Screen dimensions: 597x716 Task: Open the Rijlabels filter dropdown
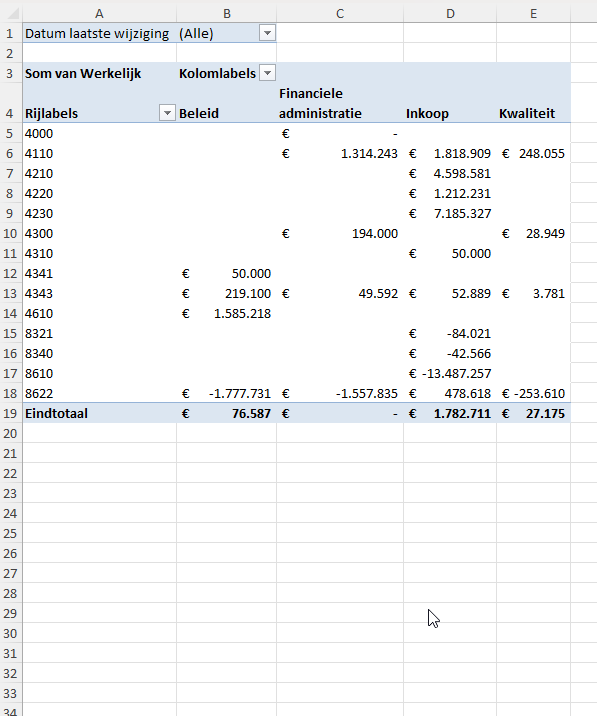[167, 113]
